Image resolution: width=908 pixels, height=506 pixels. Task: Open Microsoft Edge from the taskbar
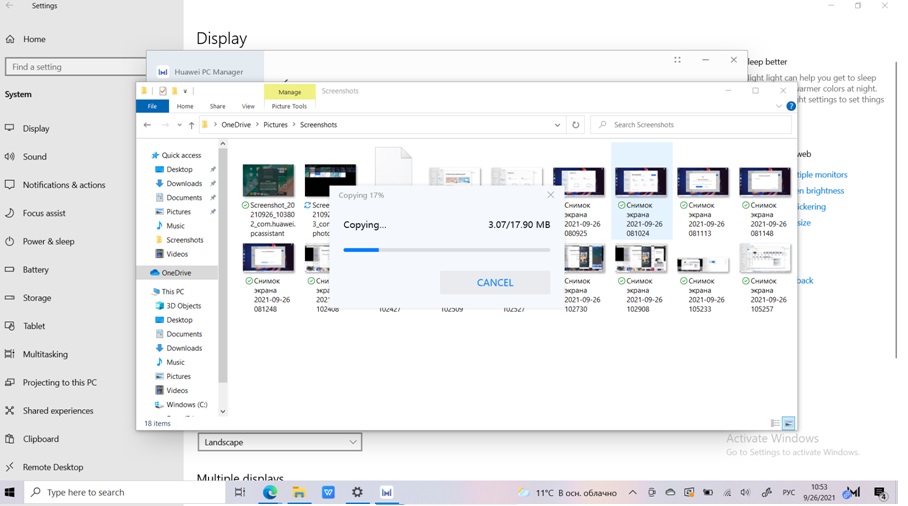click(270, 492)
